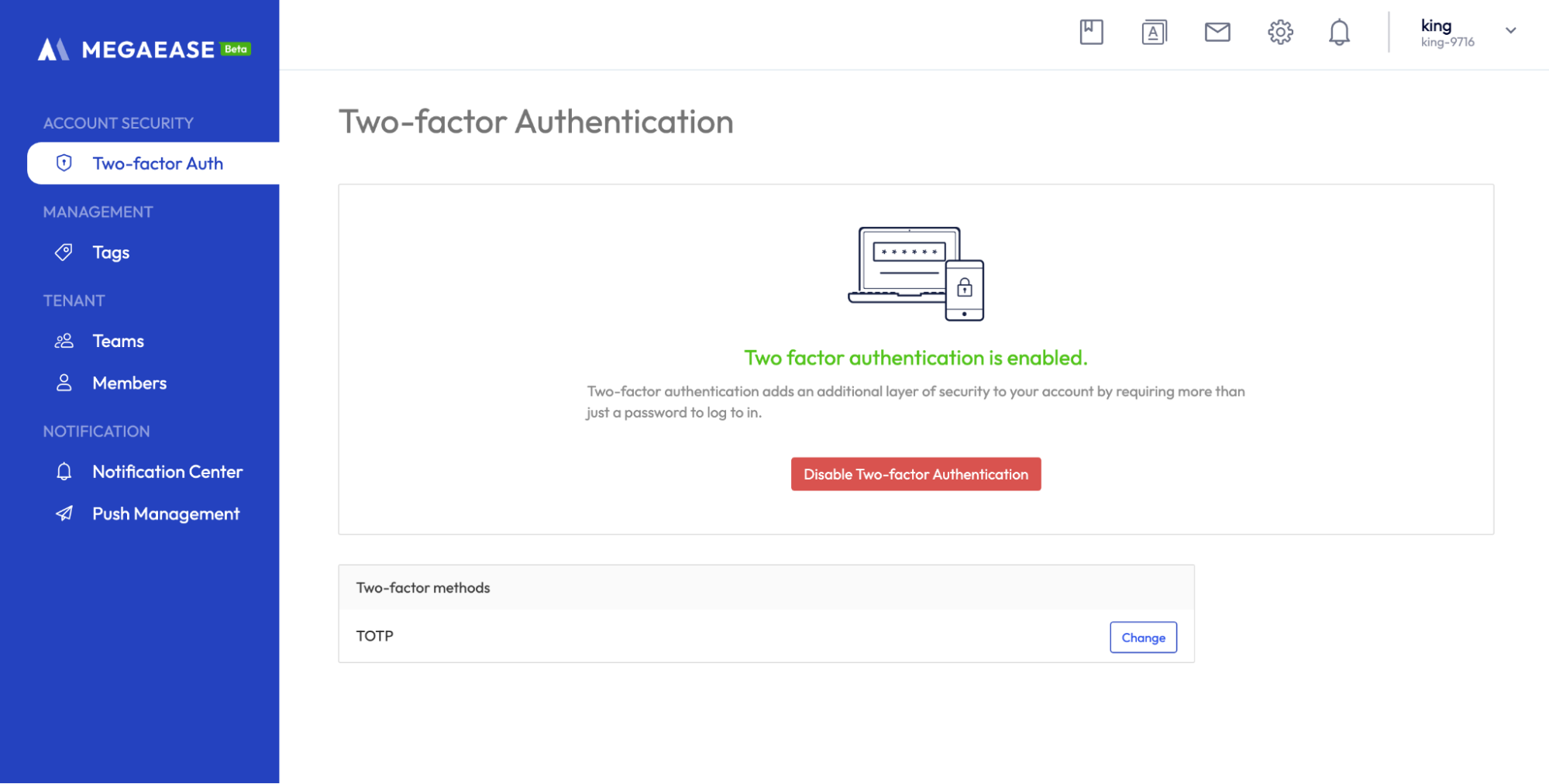Open the mail envelope icon
The height and width of the screenshot is (784, 1549).
point(1217,32)
